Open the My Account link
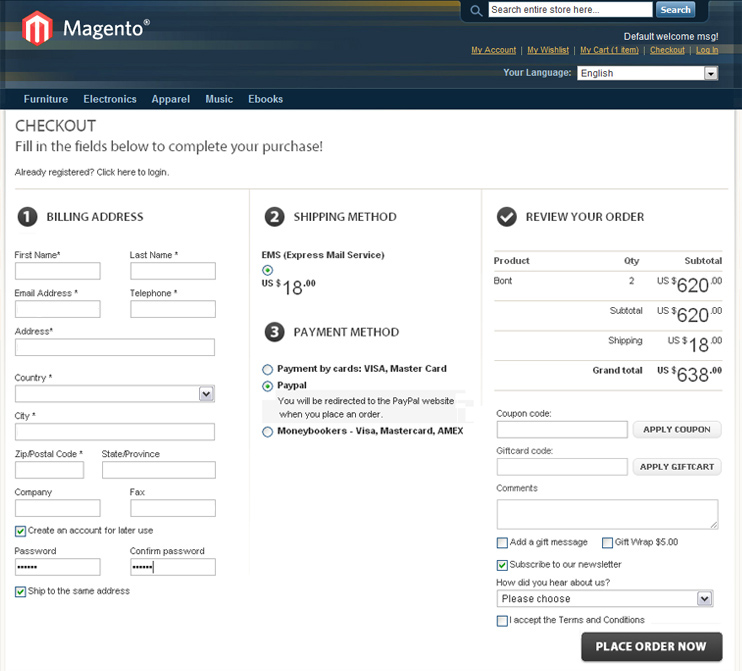The height and width of the screenshot is (671, 742). click(493, 50)
